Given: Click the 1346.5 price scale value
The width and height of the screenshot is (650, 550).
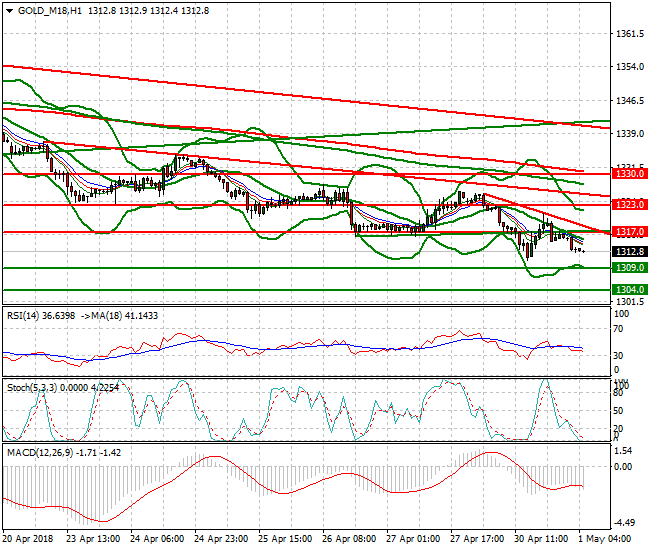Looking at the screenshot, I should [630, 101].
